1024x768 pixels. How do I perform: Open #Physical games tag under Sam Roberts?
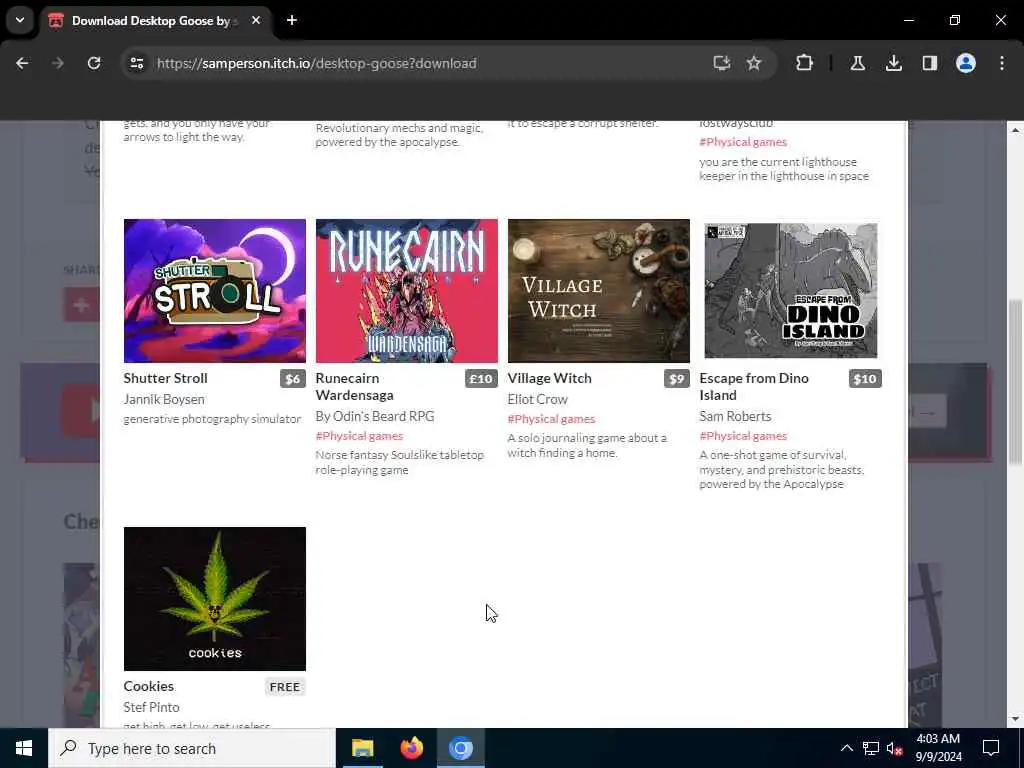pyautogui.click(x=743, y=436)
